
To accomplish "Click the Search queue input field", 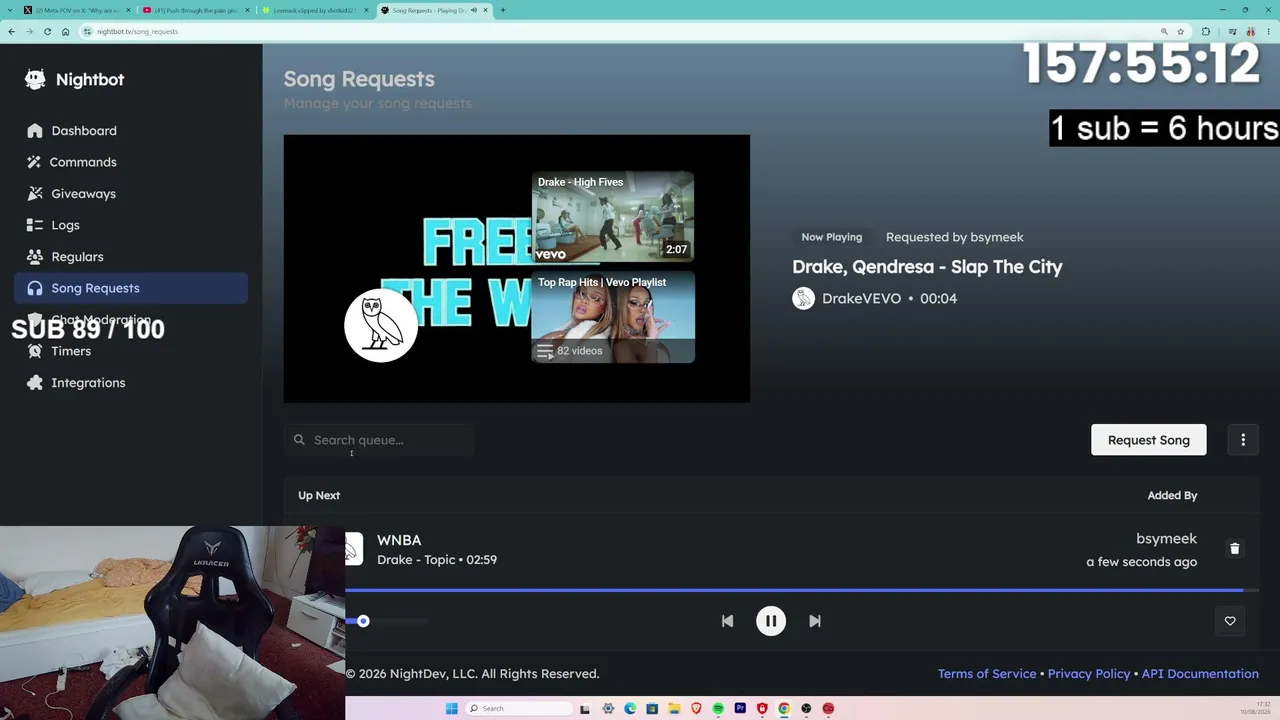I will 379,440.
